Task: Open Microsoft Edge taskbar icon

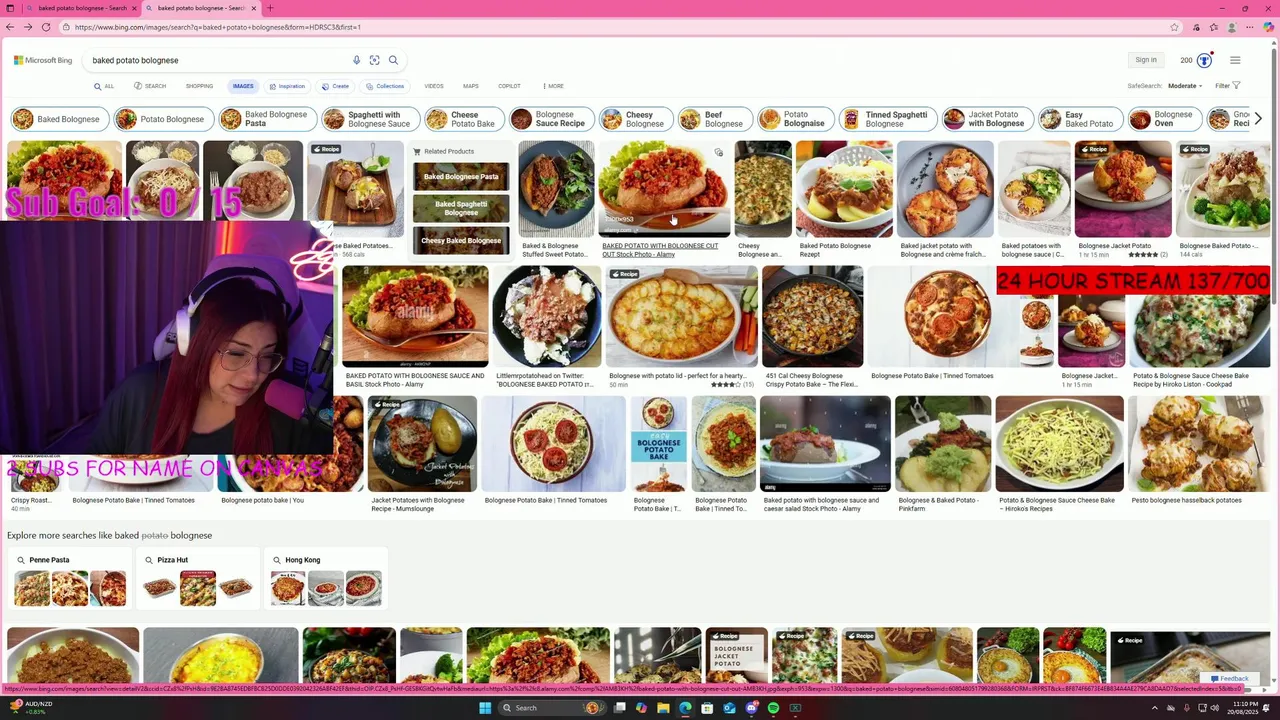Action: pyautogui.click(x=685, y=708)
